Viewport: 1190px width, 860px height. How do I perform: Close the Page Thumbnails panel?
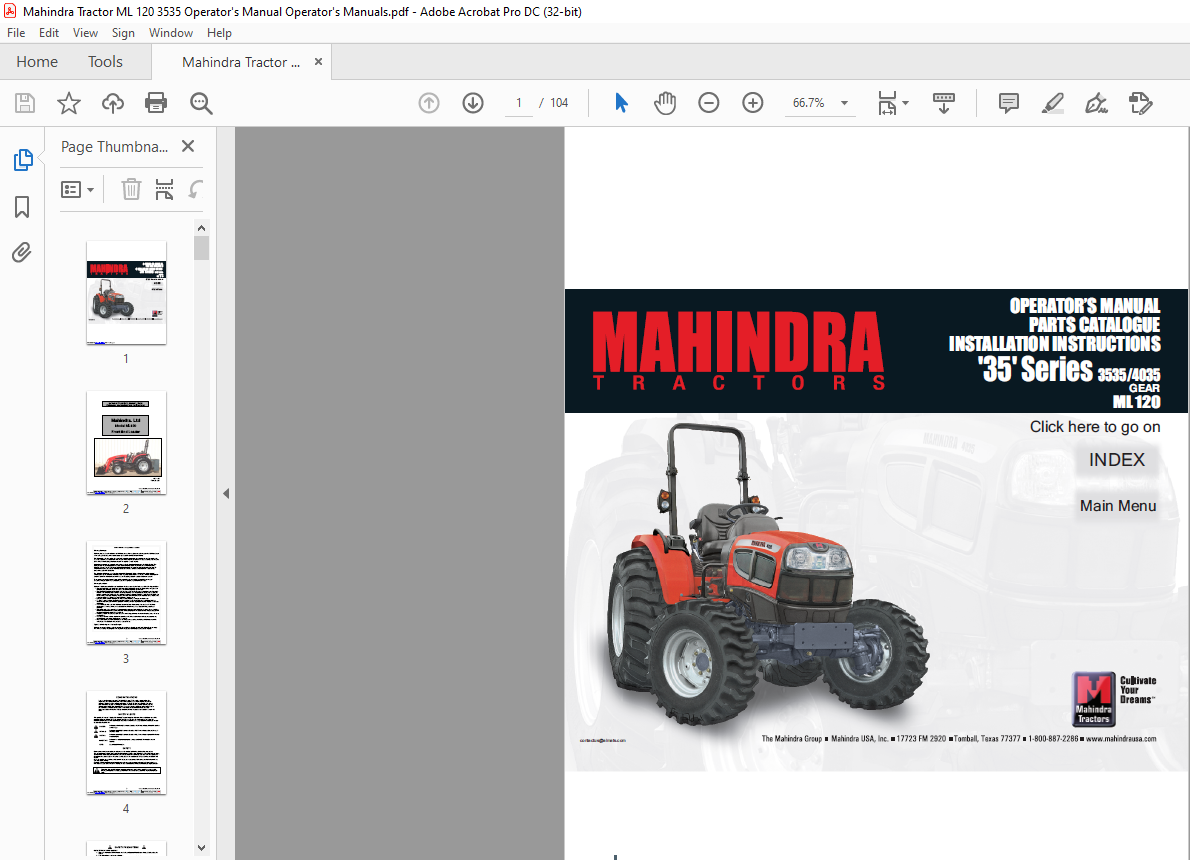click(x=188, y=146)
